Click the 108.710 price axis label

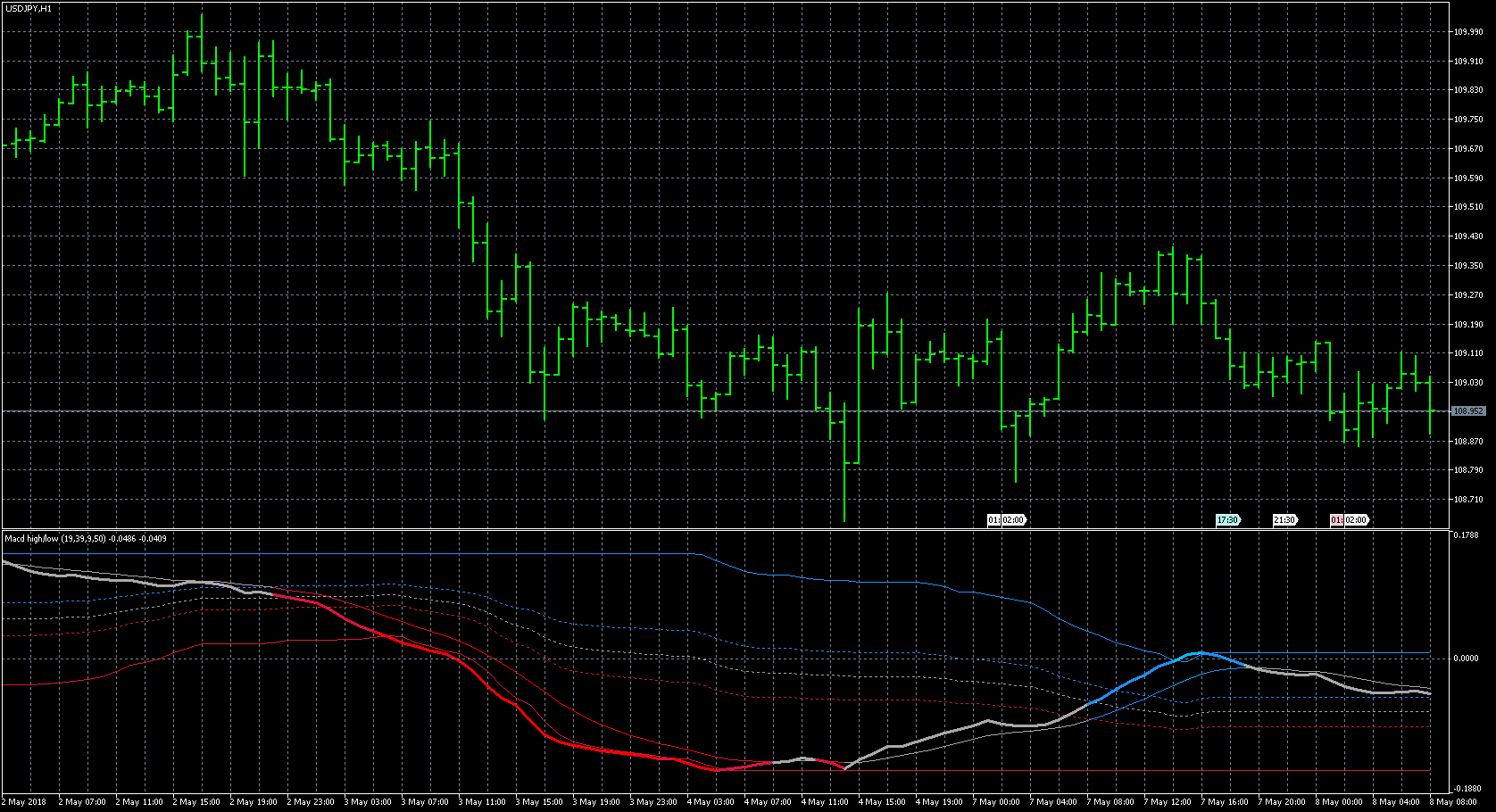[x=1468, y=500]
